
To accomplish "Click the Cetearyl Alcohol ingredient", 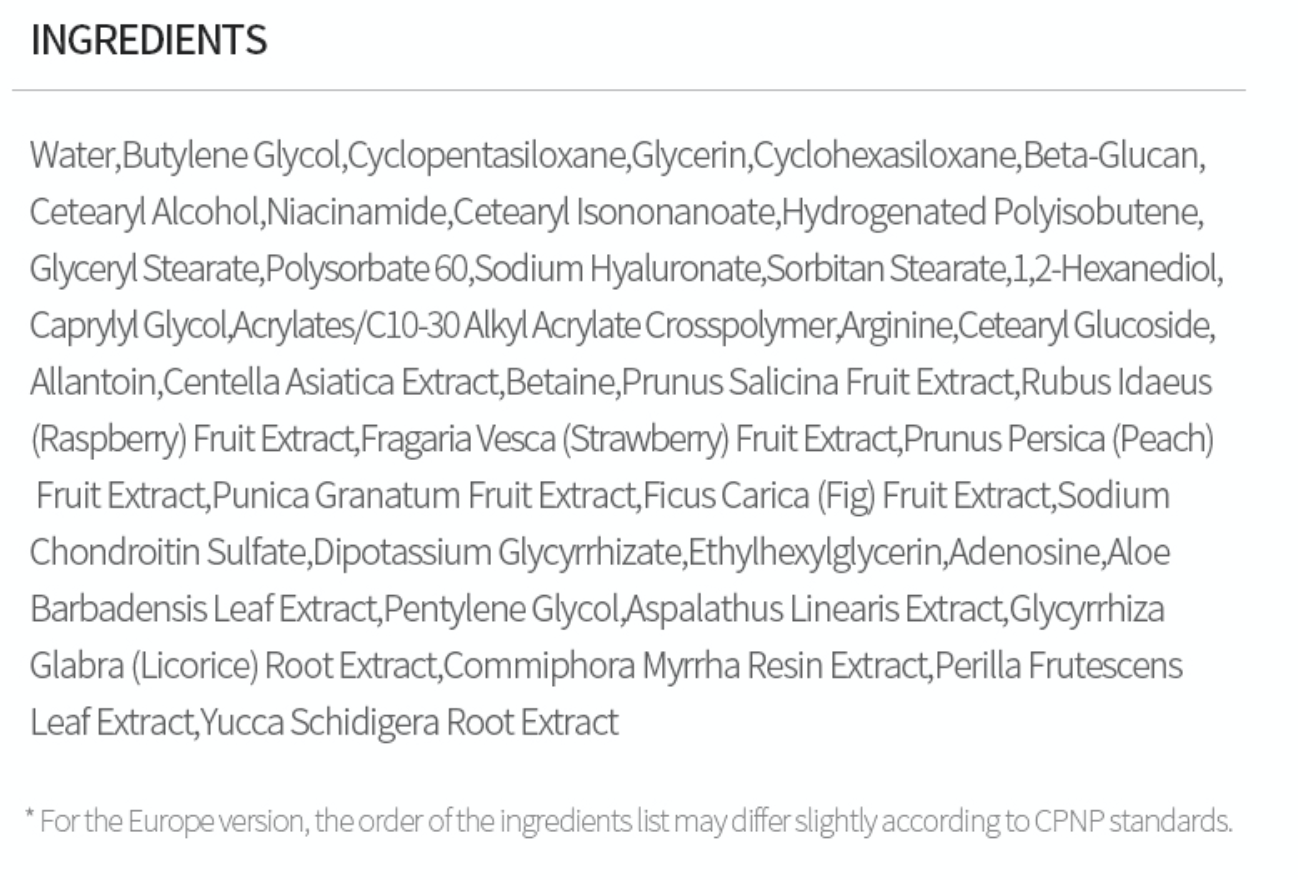I will tap(144, 212).
